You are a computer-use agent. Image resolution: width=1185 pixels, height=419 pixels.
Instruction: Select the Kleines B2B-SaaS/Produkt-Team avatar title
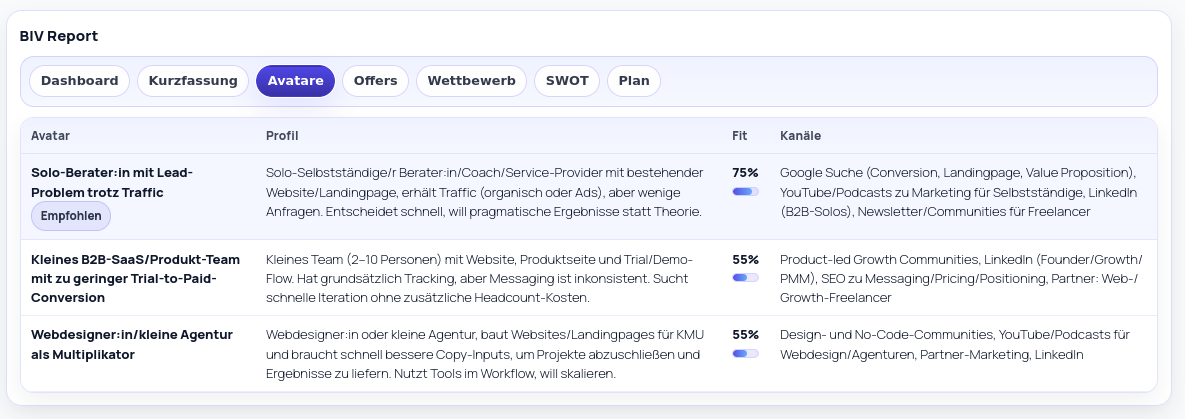[123, 278]
